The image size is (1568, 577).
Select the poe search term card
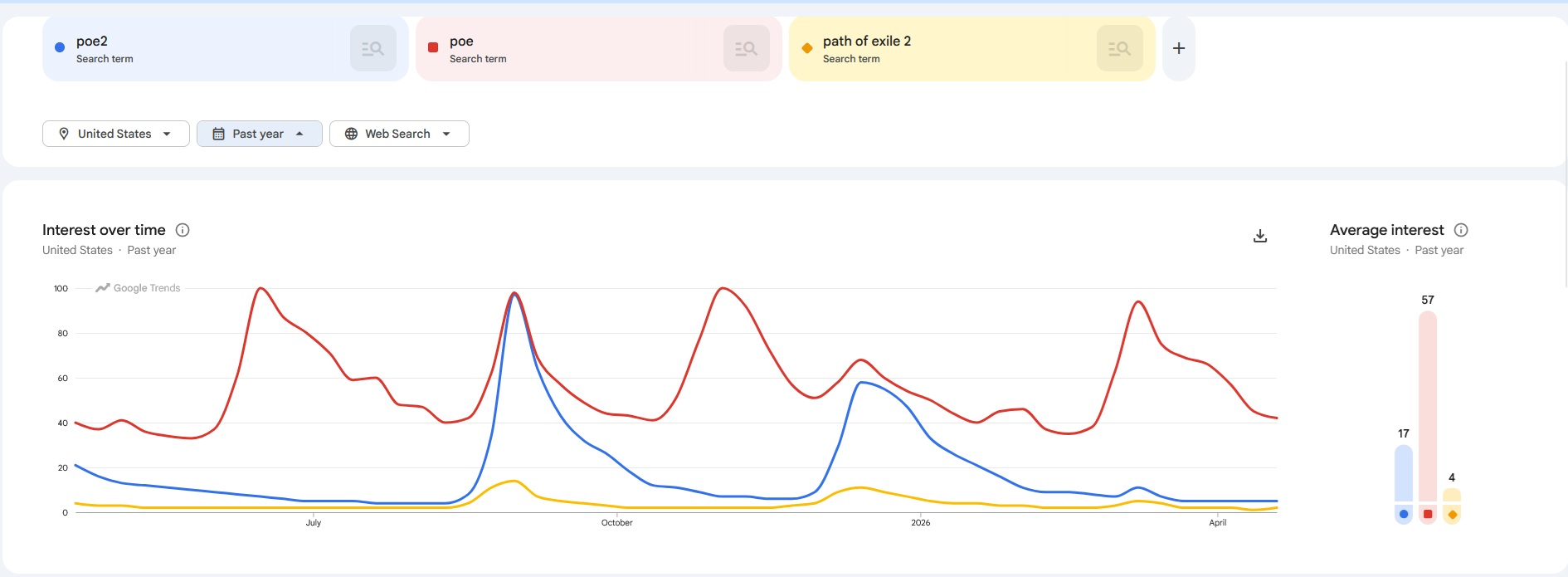(572, 48)
